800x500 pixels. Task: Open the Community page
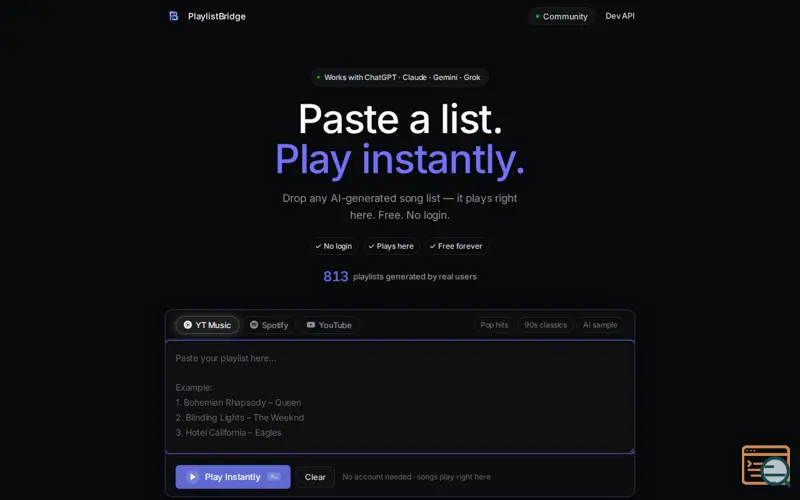point(561,16)
